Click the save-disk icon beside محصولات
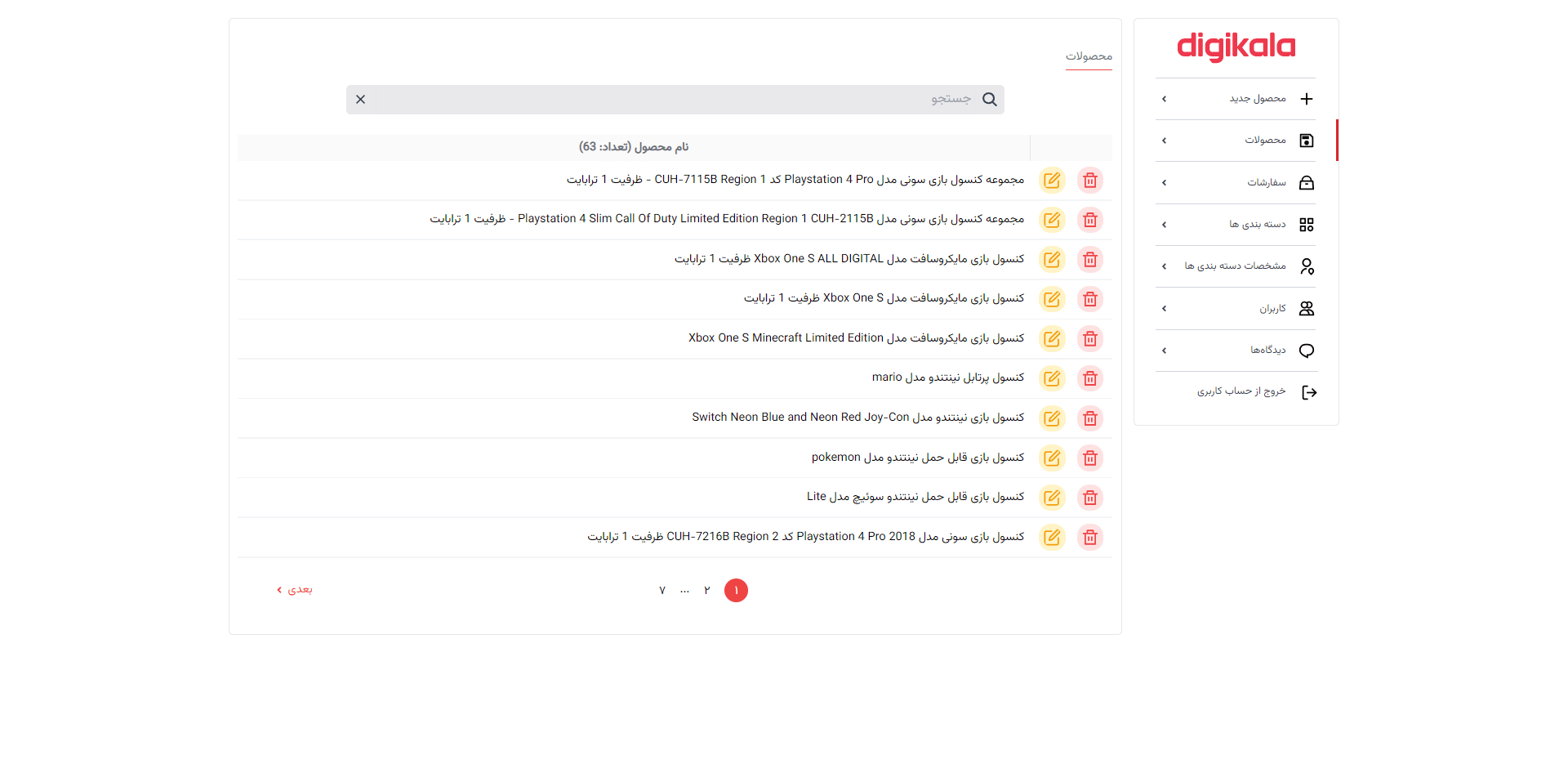The width and height of the screenshot is (1568, 773). (1307, 141)
